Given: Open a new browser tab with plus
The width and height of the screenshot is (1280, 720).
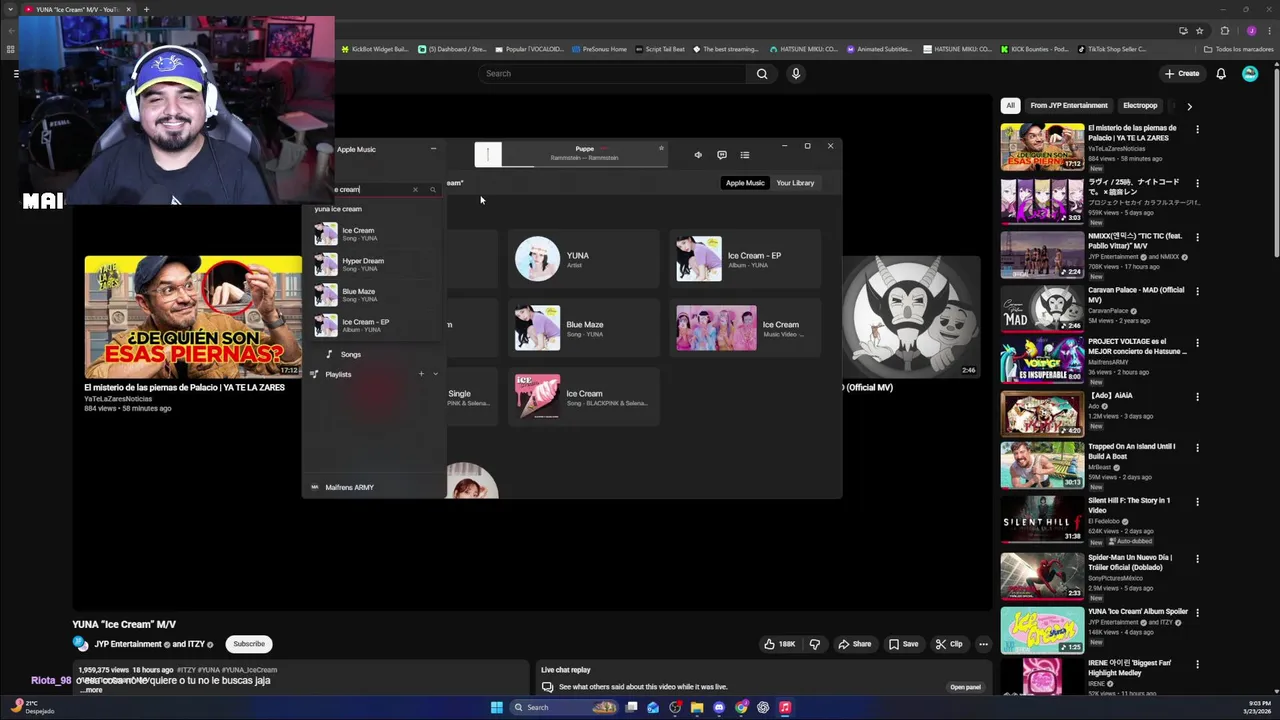Looking at the screenshot, I should click(x=146, y=9).
